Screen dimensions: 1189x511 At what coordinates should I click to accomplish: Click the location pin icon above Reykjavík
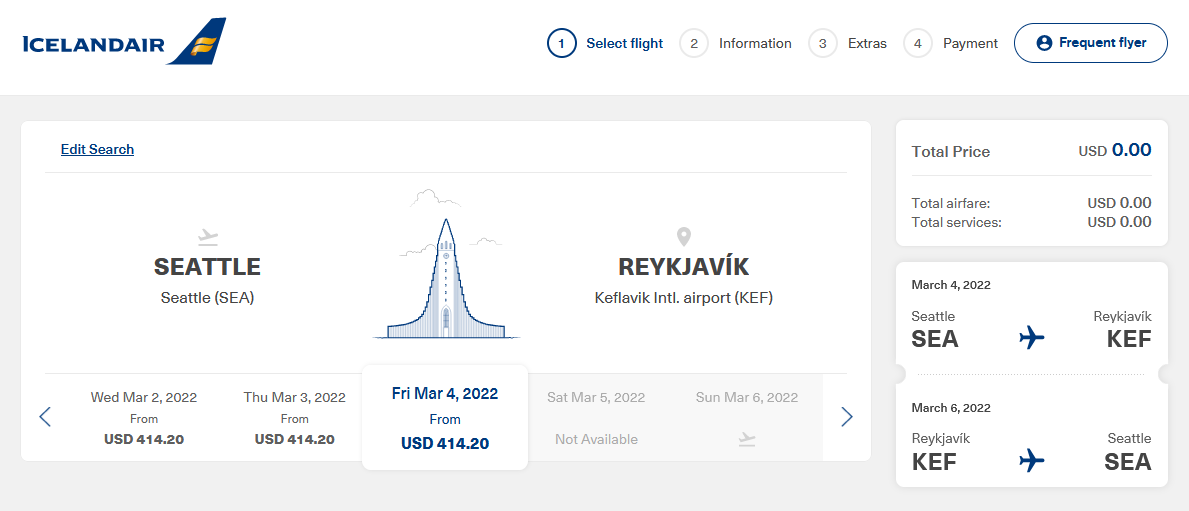pyautogui.click(x=684, y=237)
